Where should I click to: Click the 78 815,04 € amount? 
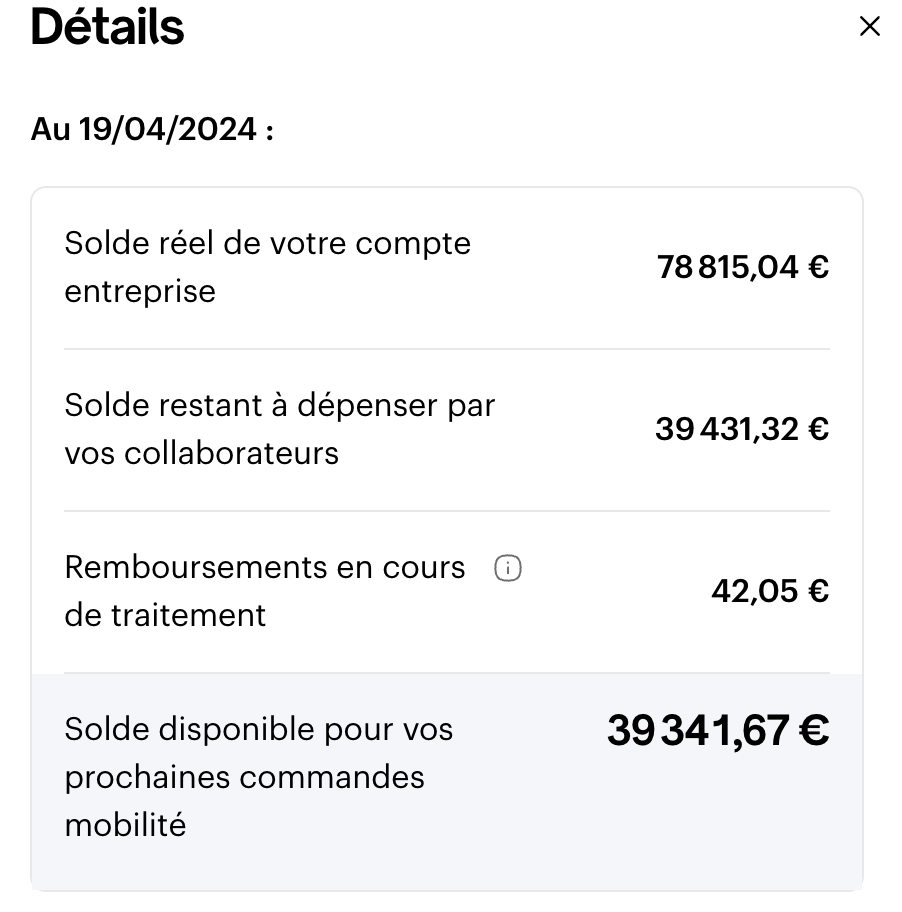coord(743,267)
